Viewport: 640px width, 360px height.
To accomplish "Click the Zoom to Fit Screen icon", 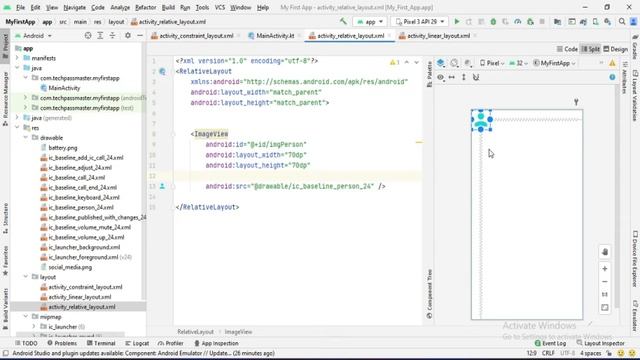I will pos(605,307).
